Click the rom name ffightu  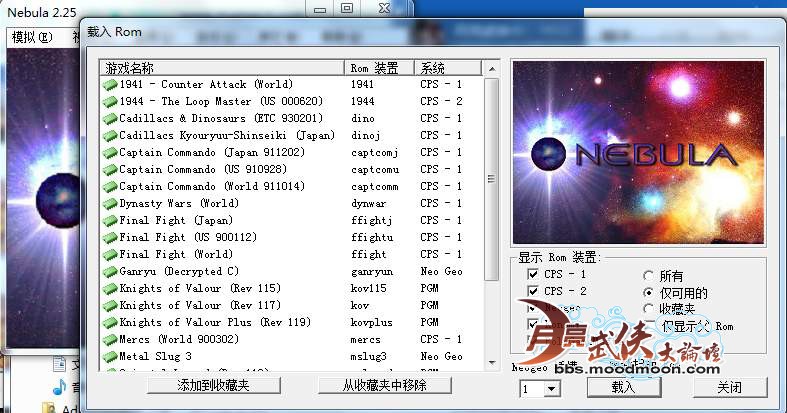(371, 237)
